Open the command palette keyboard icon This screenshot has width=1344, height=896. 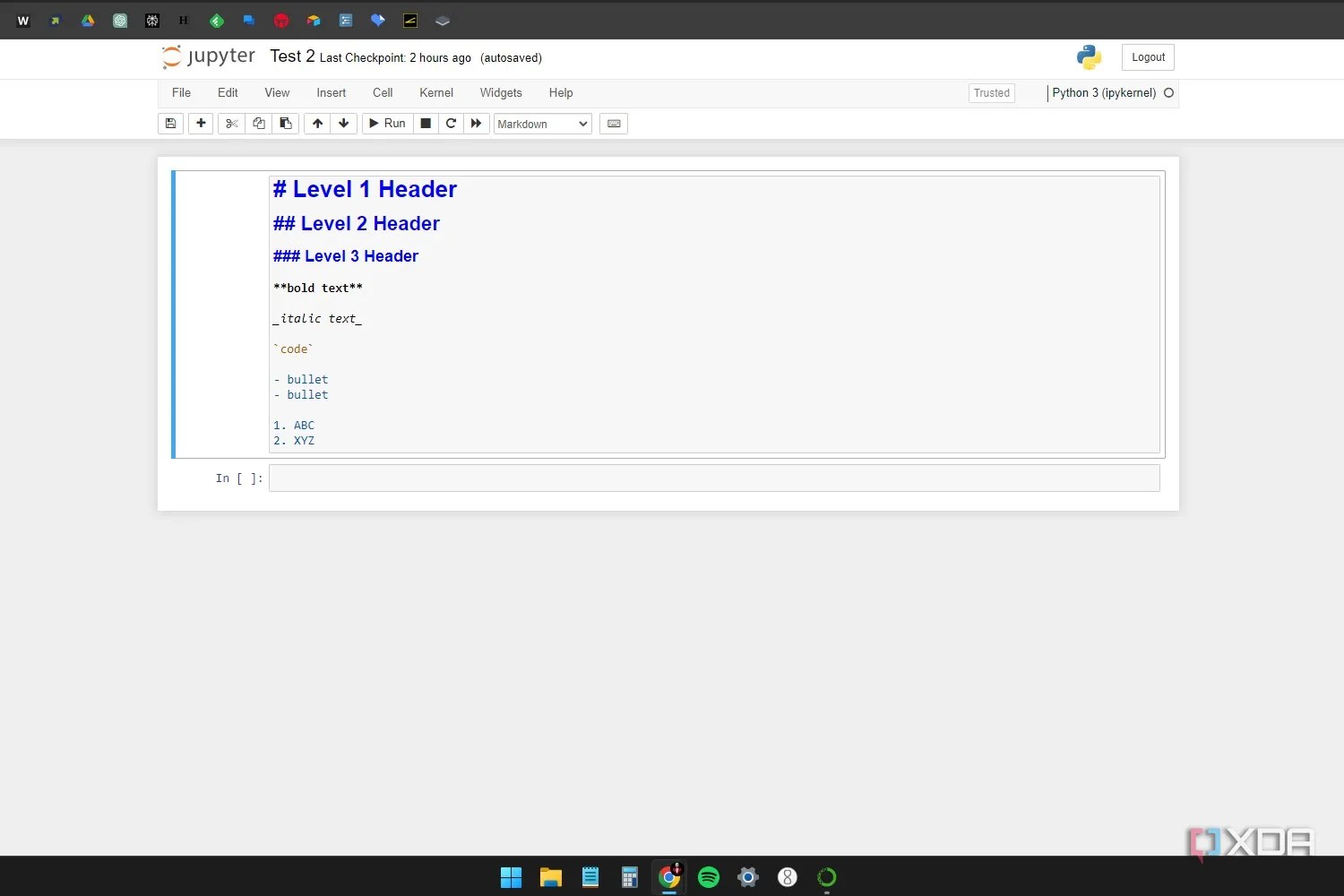(x=613, y=124)
